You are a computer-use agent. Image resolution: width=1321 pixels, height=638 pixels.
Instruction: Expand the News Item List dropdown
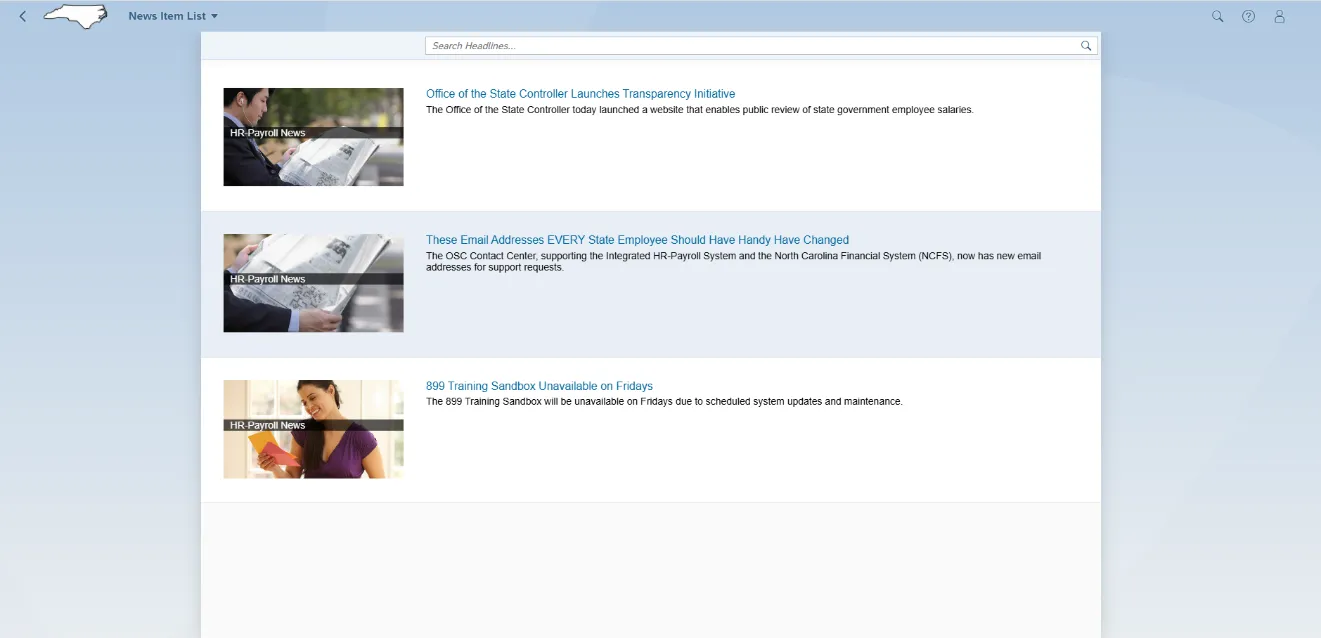point(173,16)
